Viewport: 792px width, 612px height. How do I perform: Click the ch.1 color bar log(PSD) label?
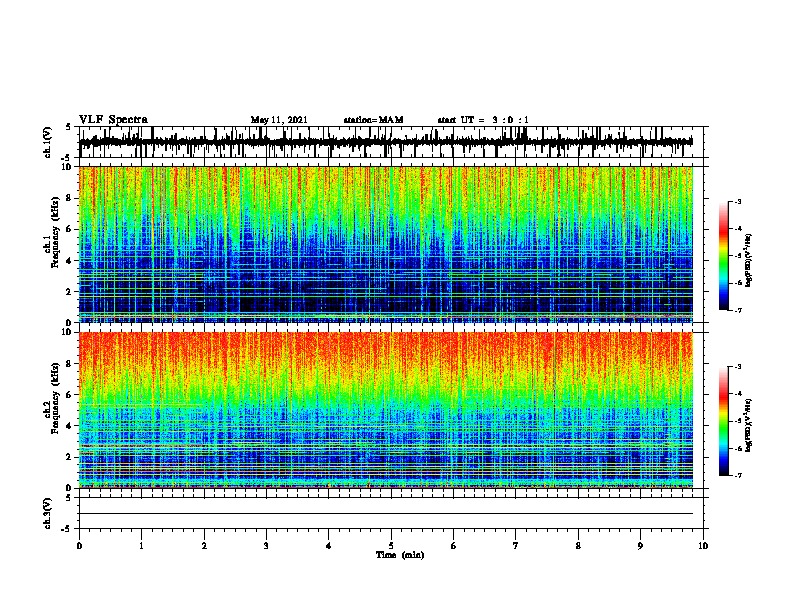(749, 261)
